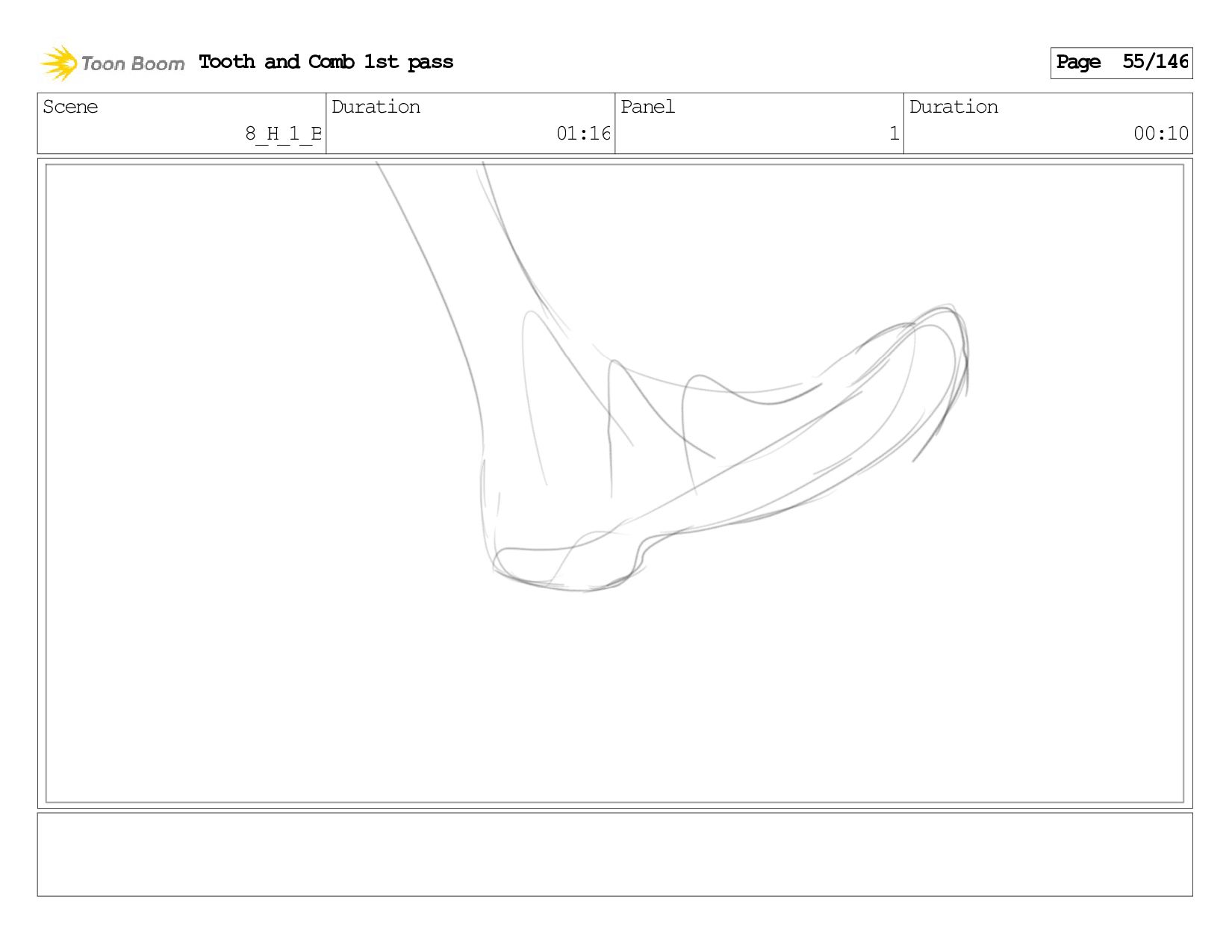Click the foot sketch storyboard panel
1232x952 pixels.
pos(615,483)
